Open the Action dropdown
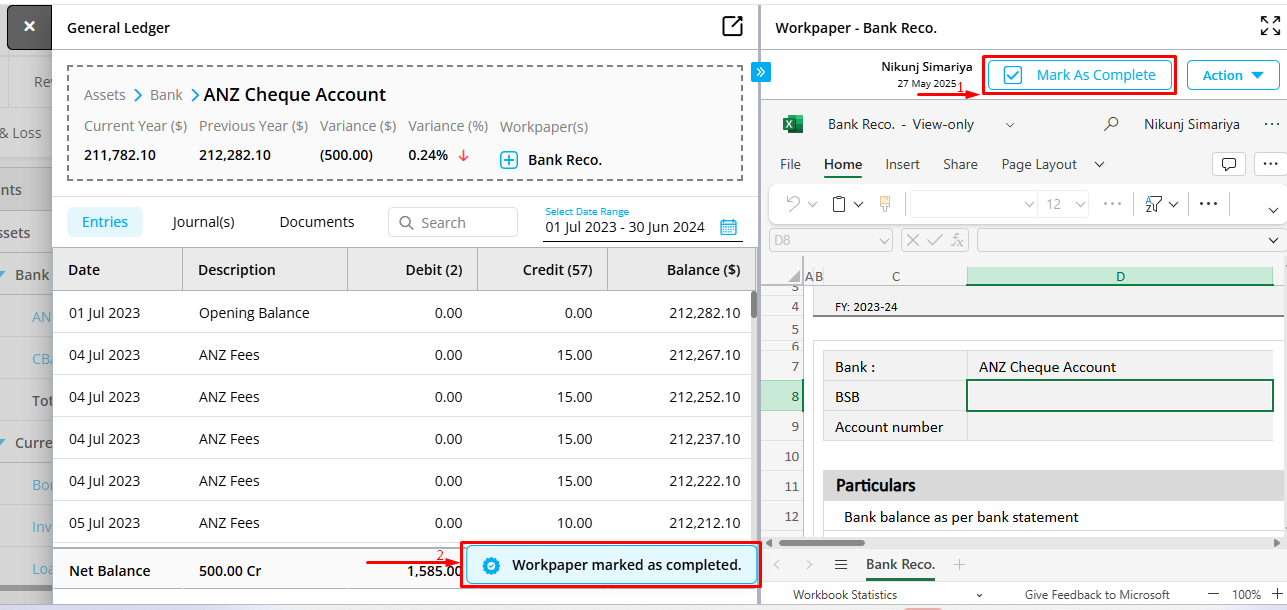 pos(1232,75)
